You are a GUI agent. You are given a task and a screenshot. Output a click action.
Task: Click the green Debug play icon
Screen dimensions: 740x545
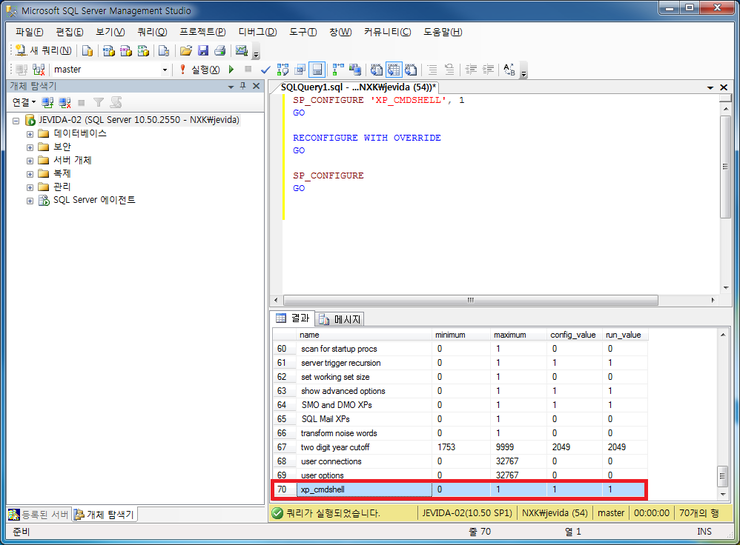click(231, 69)
